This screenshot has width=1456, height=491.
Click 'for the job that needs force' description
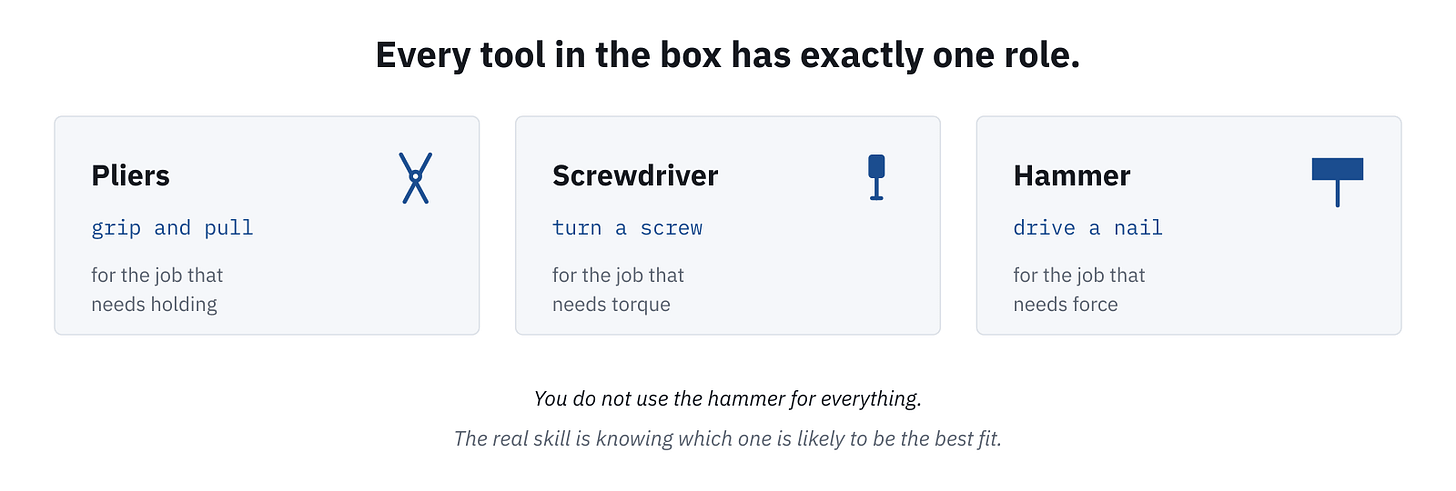pos(1079,289)
